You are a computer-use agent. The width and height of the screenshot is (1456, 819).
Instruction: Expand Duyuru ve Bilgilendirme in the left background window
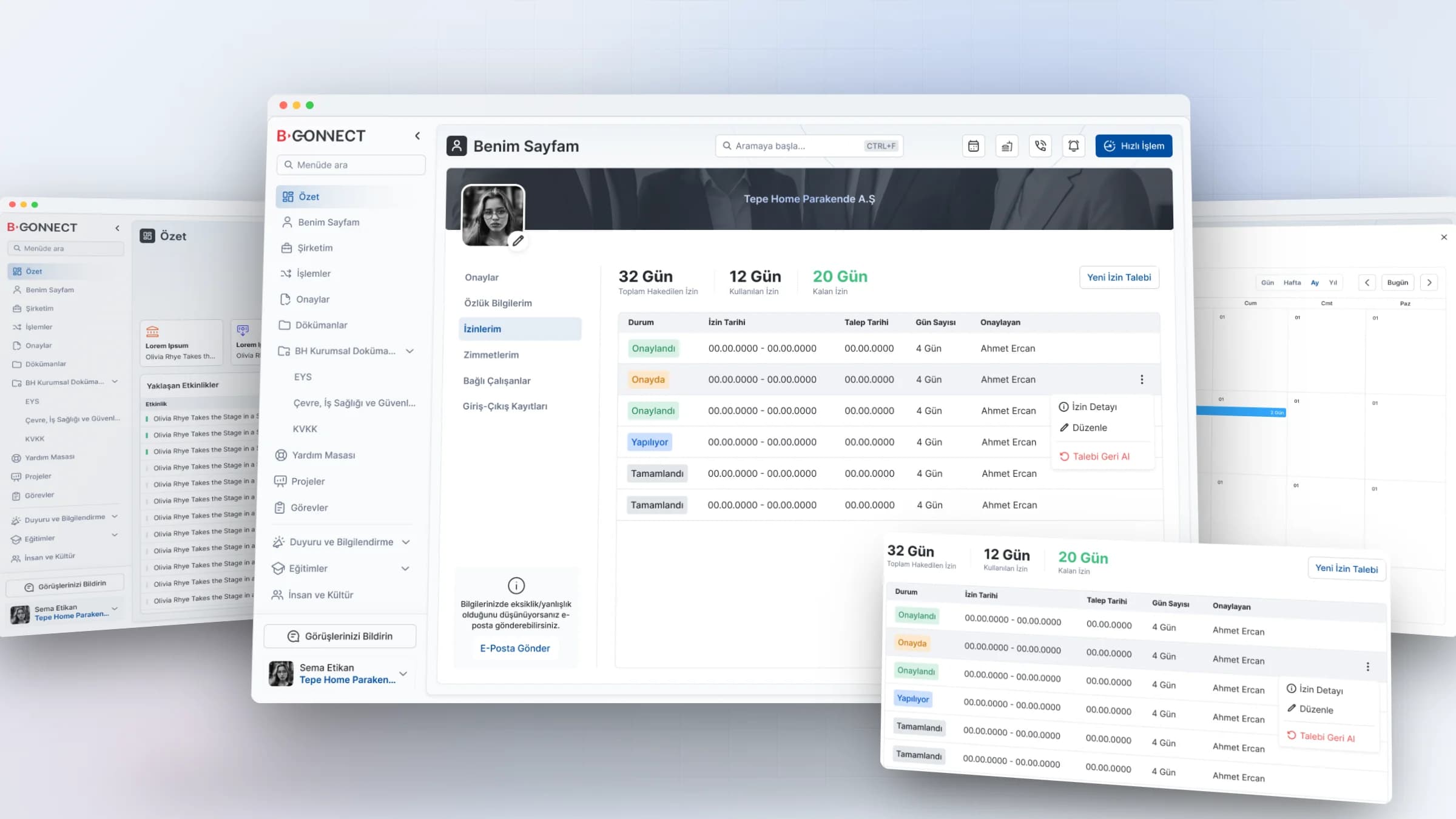point(115,516)
